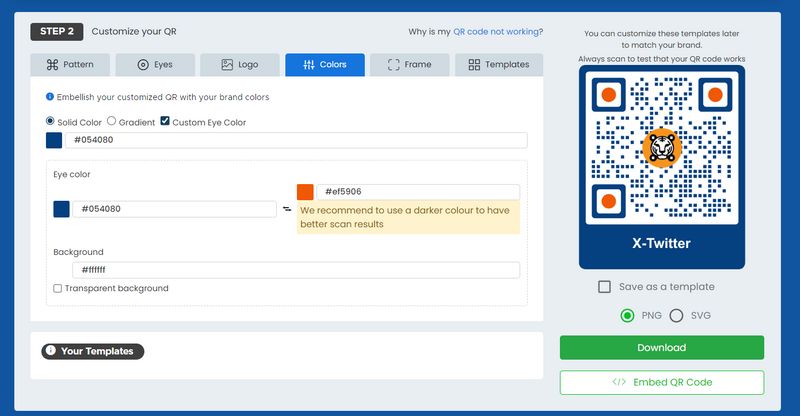Open the Frame tab
The width and height of the screenshot is (800, 416).
tap(410, 65)
